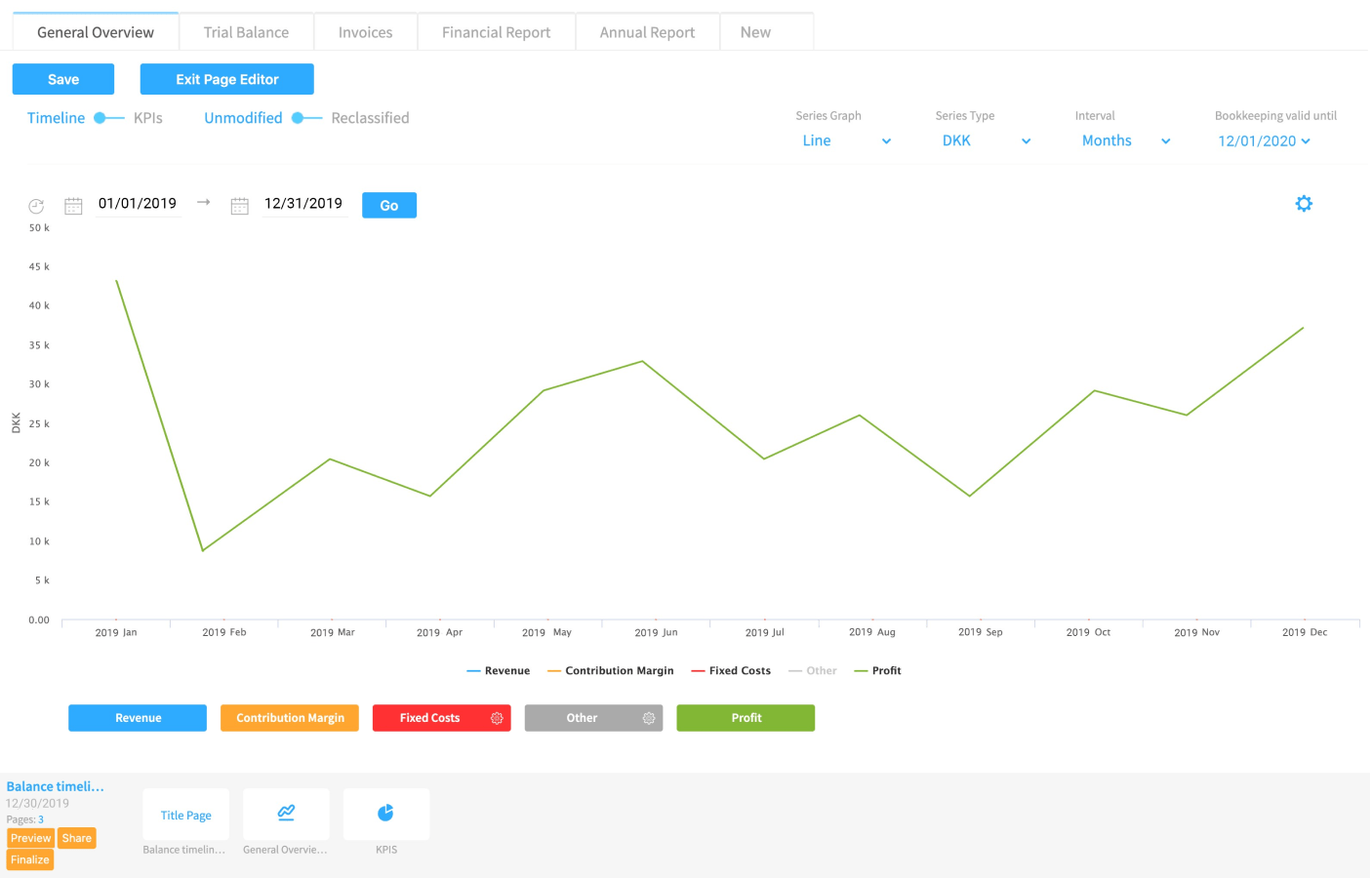This screenshot has width=1372, height=878.
Task: Open the gear settings on the Other button
Action: coord(649,717)
